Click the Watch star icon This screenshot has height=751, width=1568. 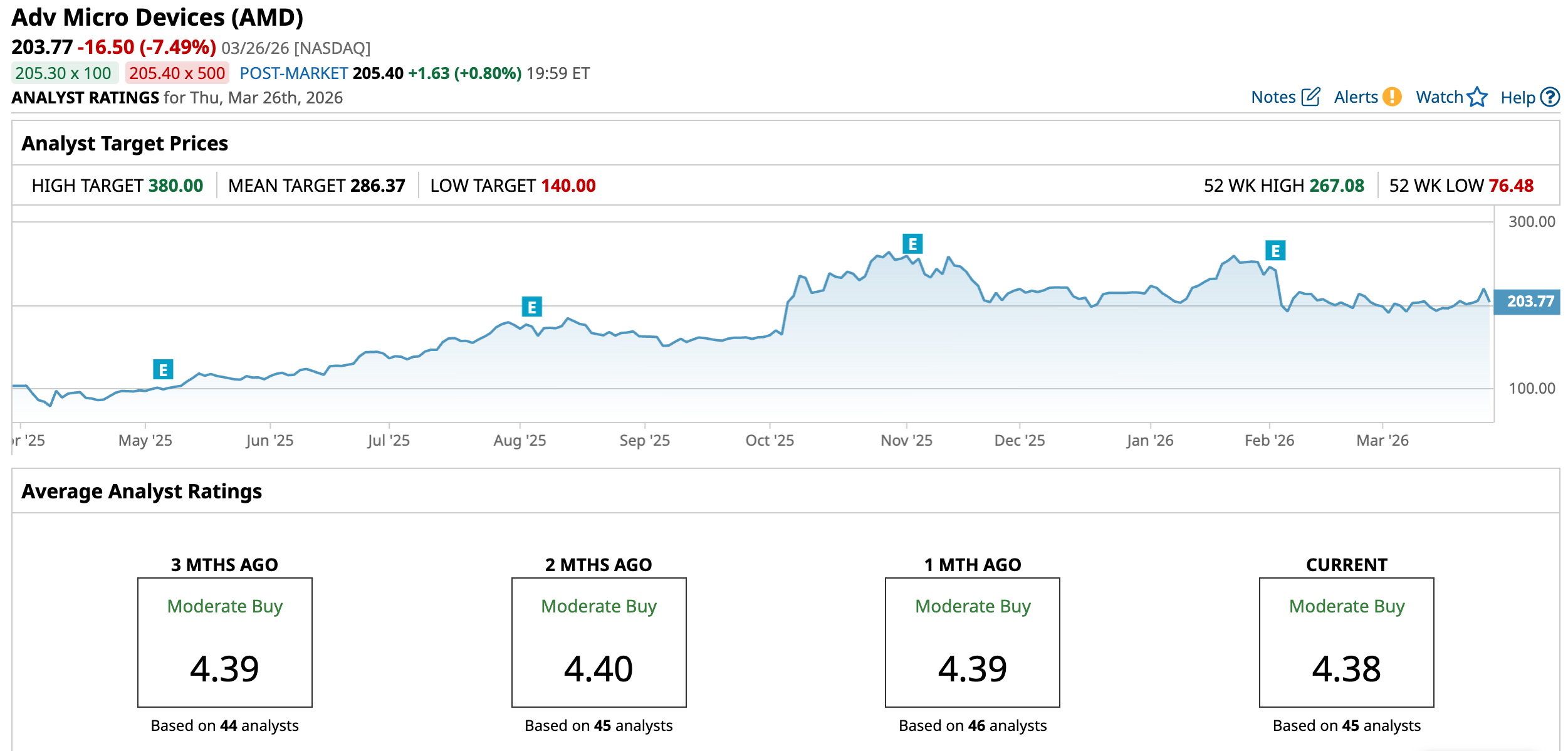click(x=1477, y=97)
